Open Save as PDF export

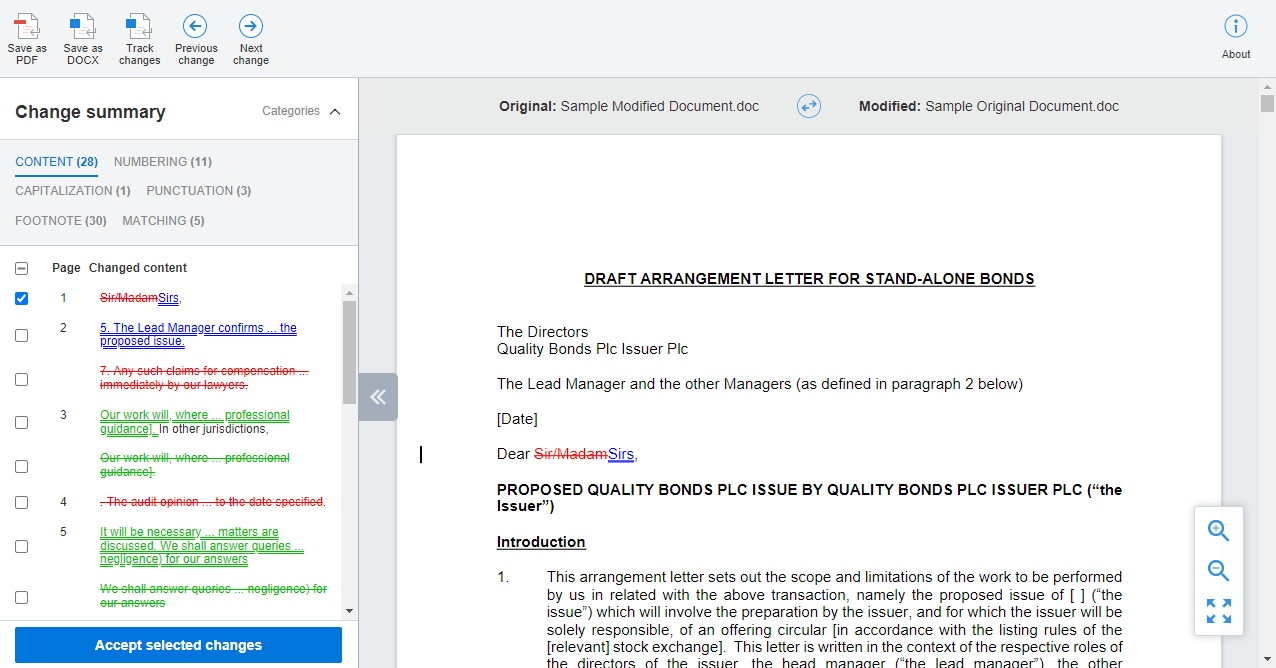coord(26,39)
